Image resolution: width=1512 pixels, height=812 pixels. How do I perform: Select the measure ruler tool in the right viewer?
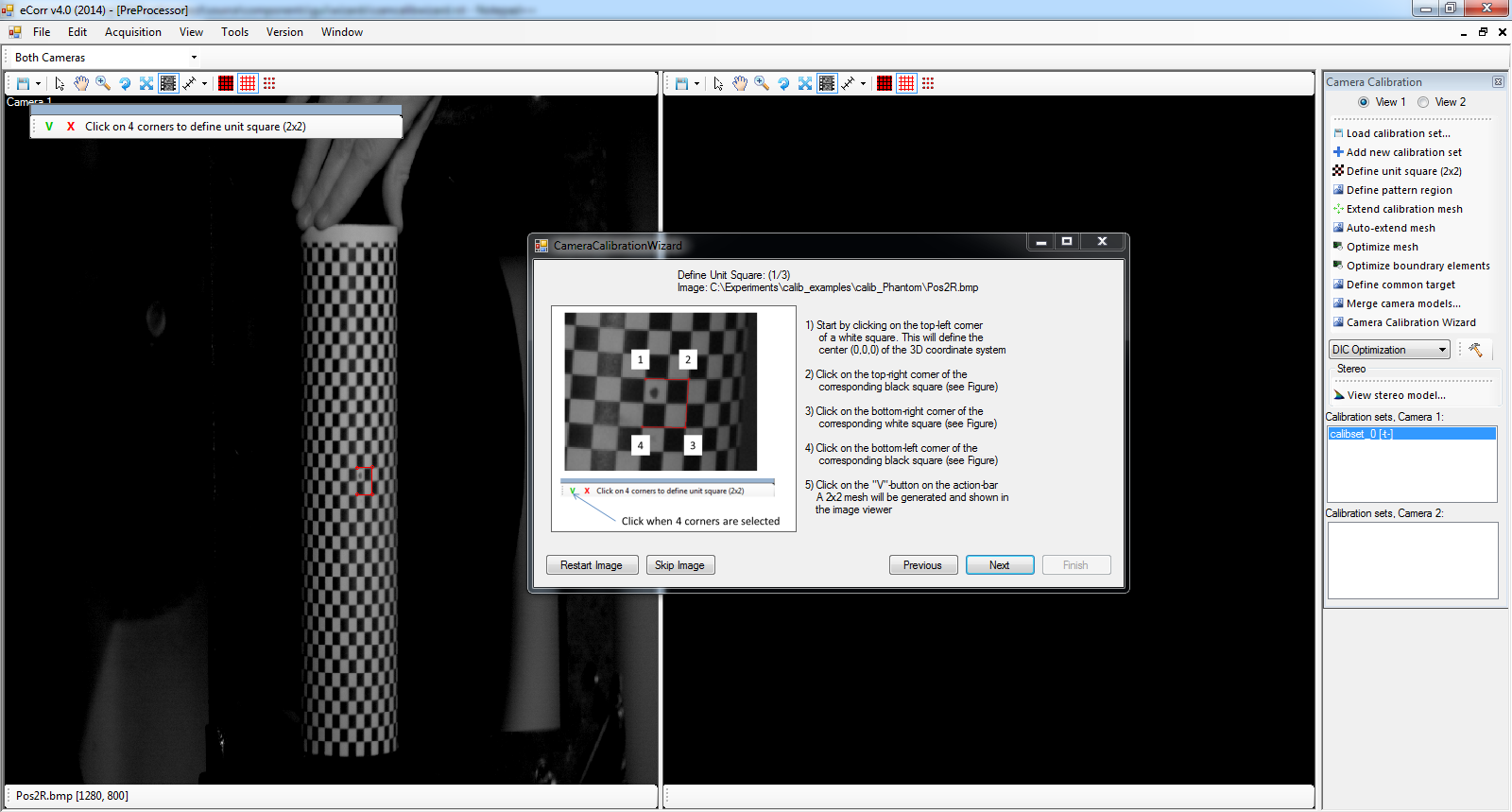pyautogui.click(x=849, y=83)
